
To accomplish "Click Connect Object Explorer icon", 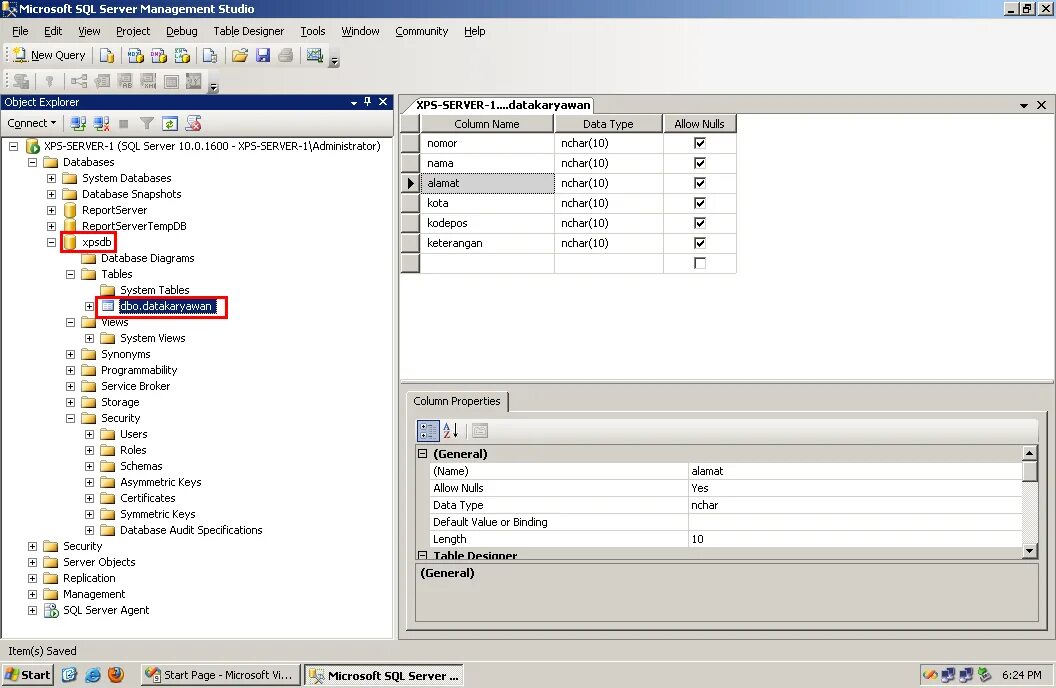I will click(x=78, y=123).
